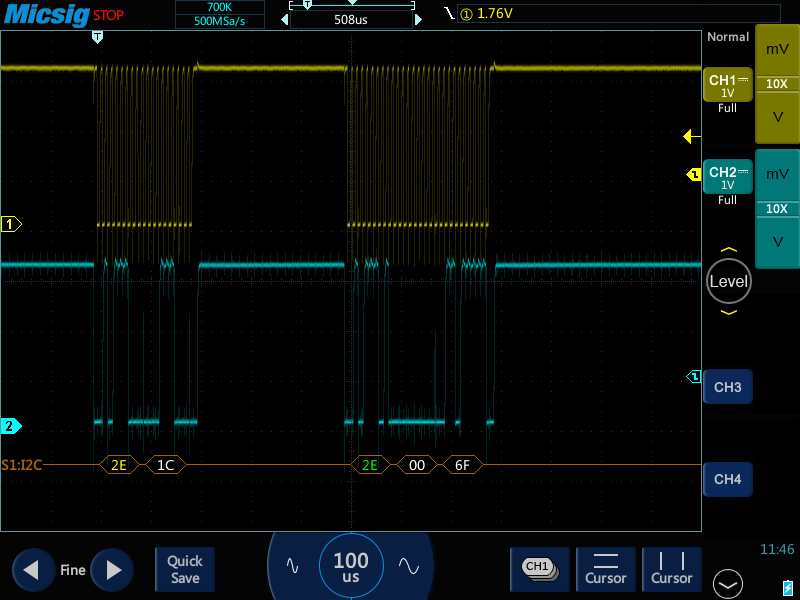
Task: Tap the trigger Level knob
Action: (729, 281)
